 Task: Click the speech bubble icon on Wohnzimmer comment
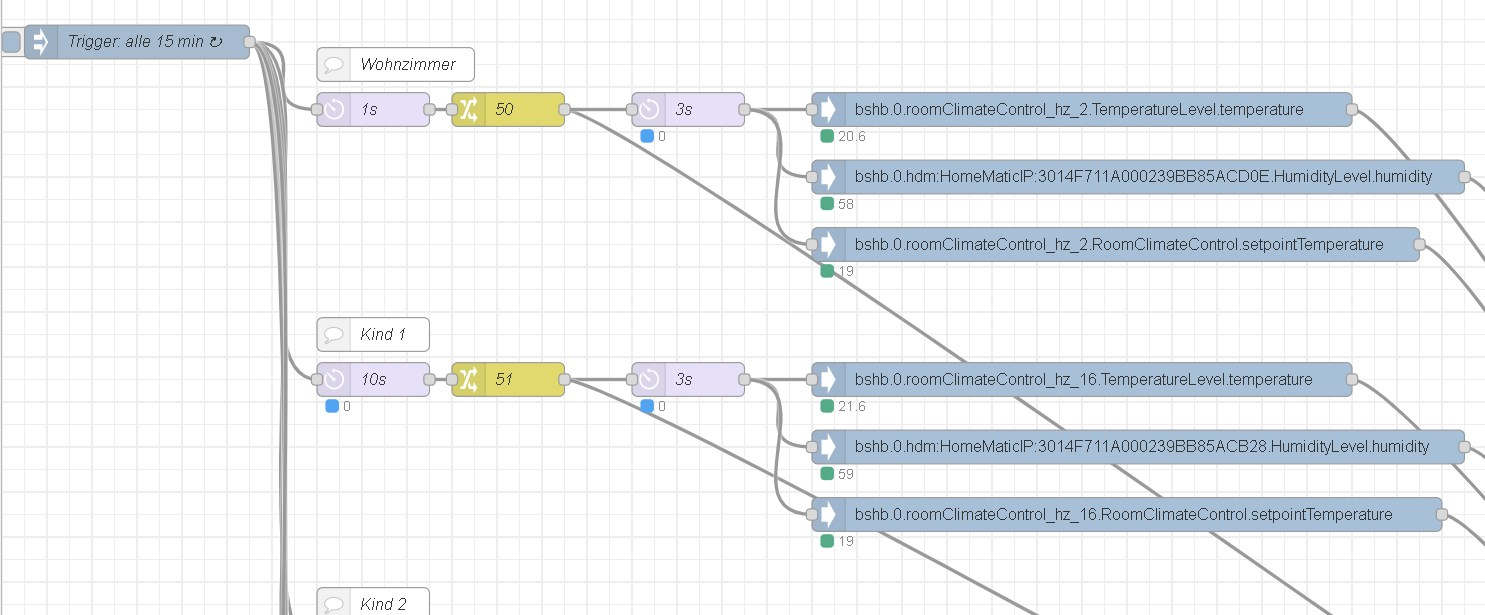point(334,64)
